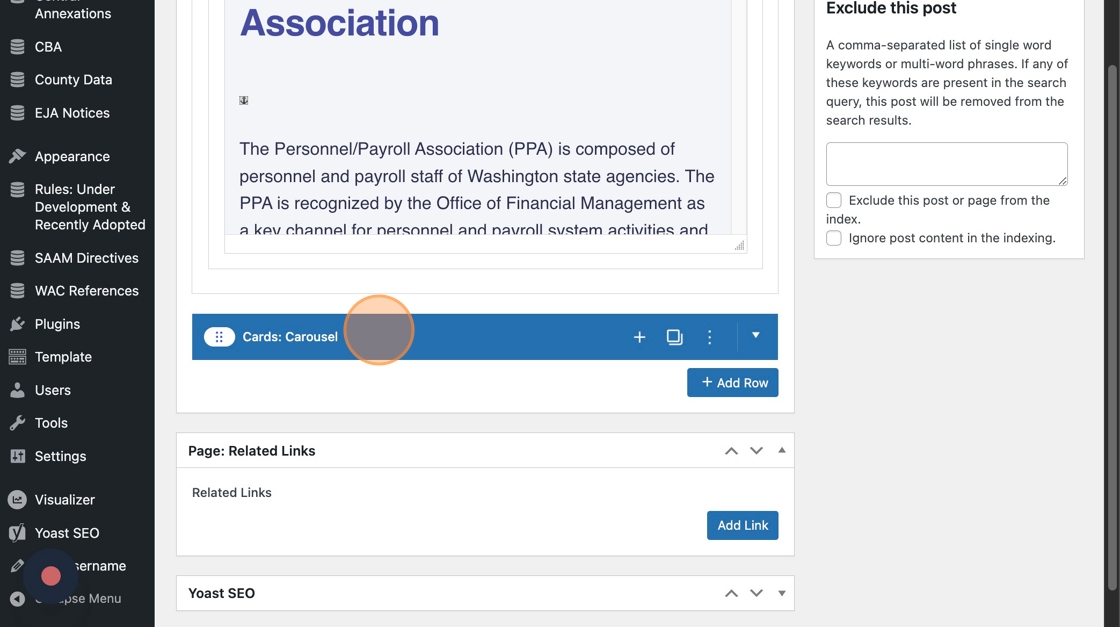Viewport: 1120px width, 627px height.
Task: Toggle the Yoast SEO panel triangle
Action: [x=782, y=593]
